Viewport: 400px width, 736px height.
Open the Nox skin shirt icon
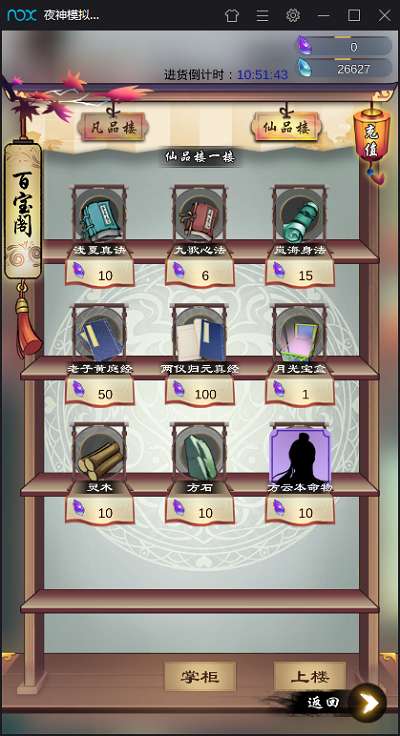pos(232,15)
